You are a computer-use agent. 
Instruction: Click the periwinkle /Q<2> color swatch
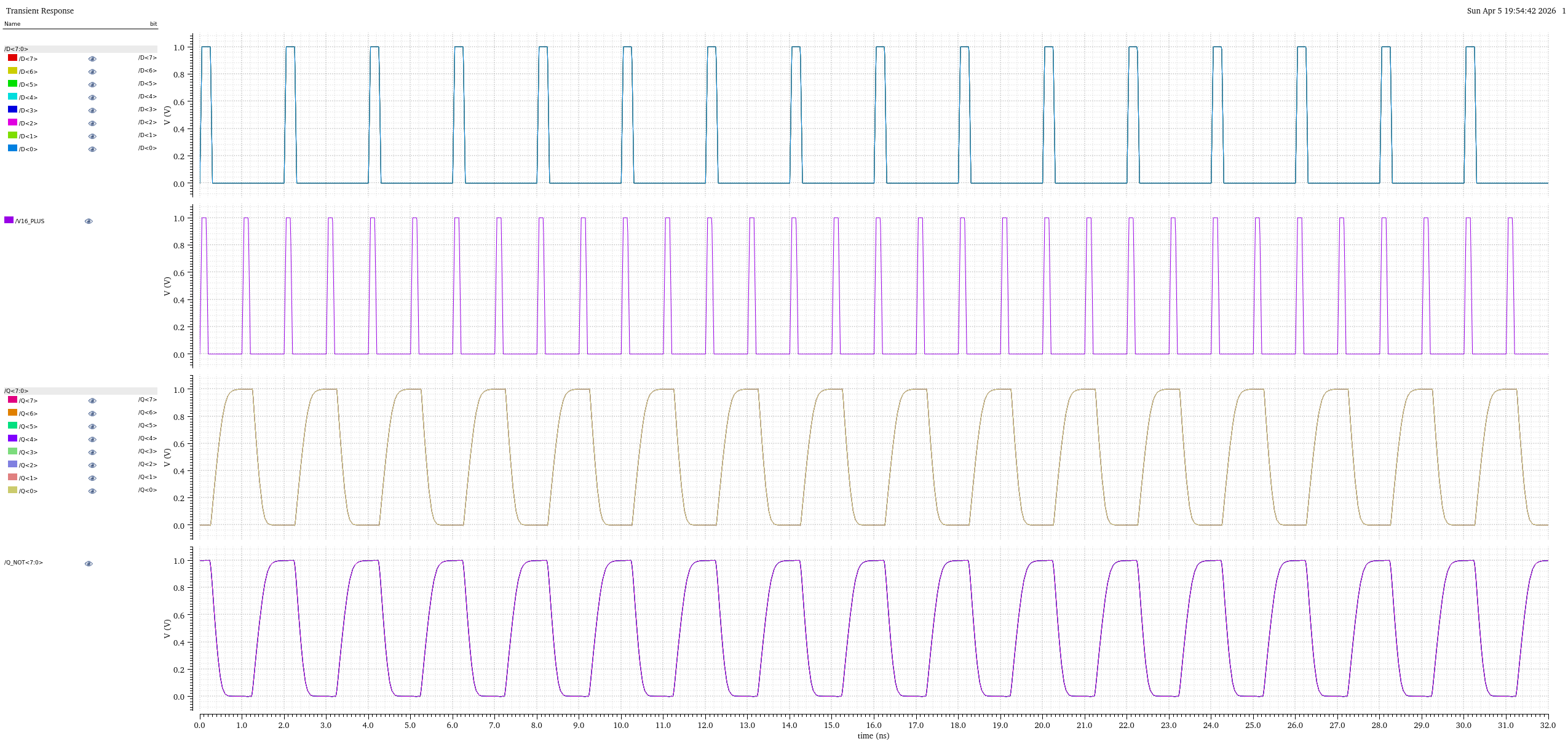(12, 464)
